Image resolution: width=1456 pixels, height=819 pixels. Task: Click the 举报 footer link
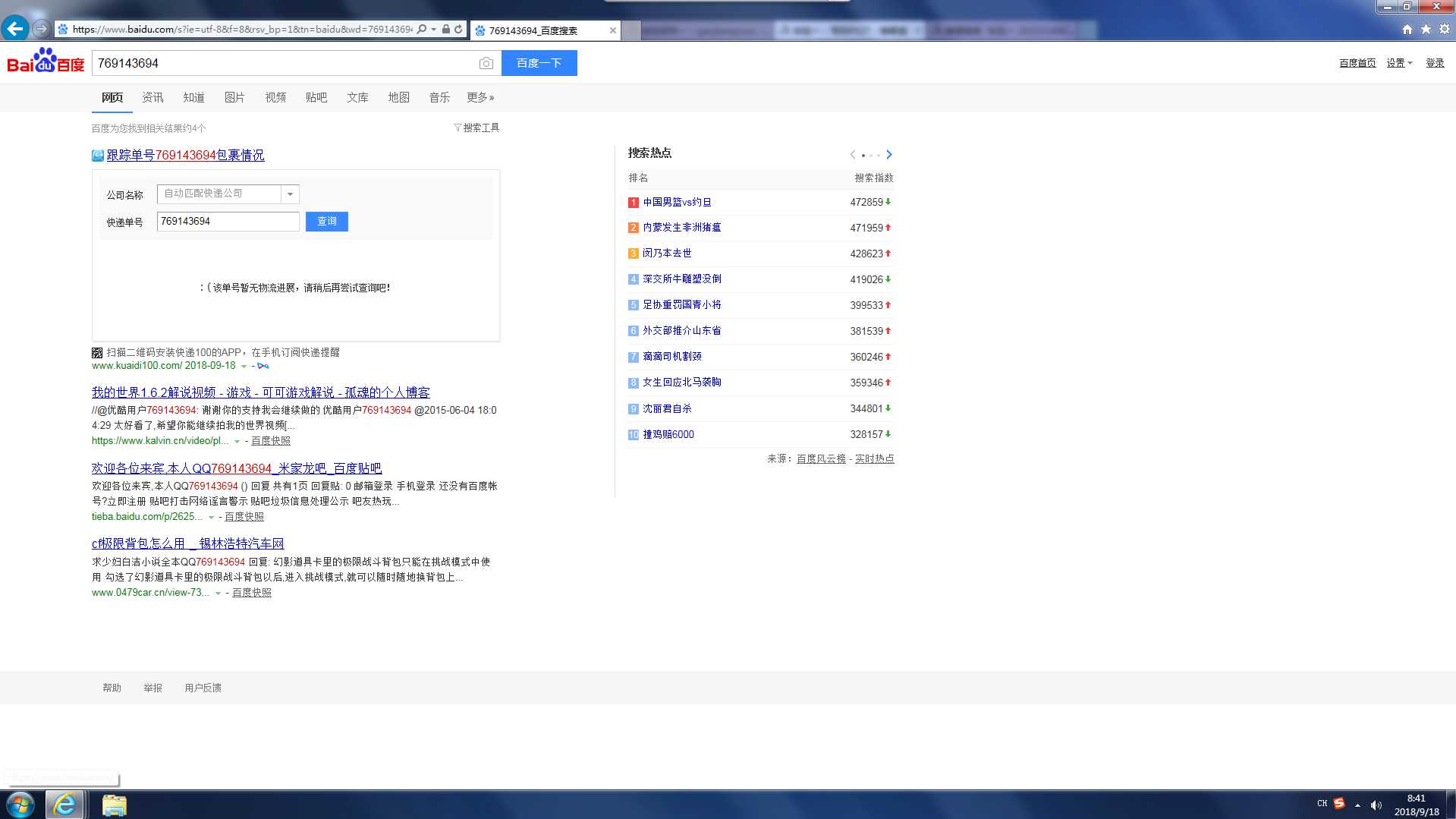153,688
